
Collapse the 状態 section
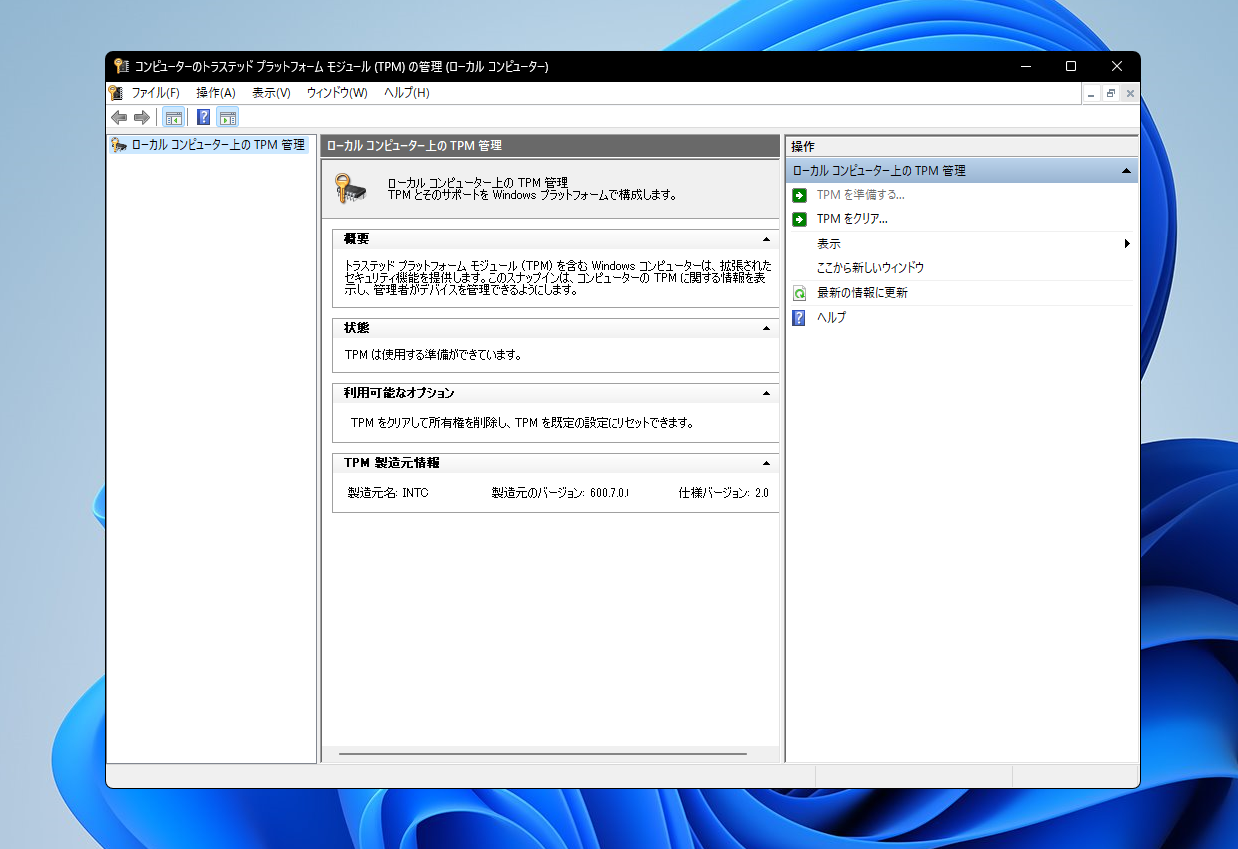[x=766, y=328]
